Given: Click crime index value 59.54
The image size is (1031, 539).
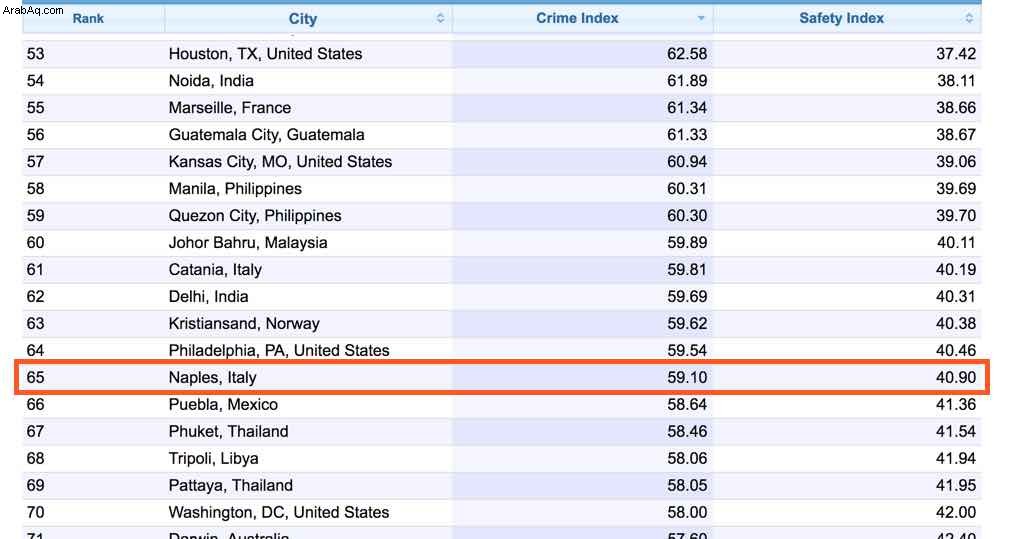Looking at the screenshot, I should coord(687,350).
